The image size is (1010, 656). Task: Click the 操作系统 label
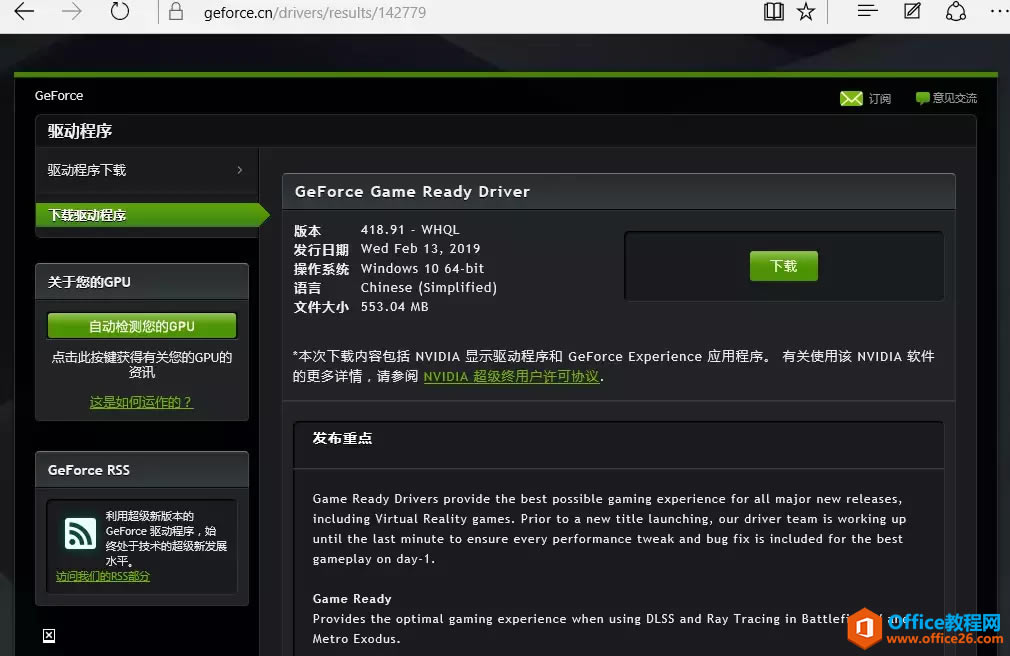coord(321,269)
